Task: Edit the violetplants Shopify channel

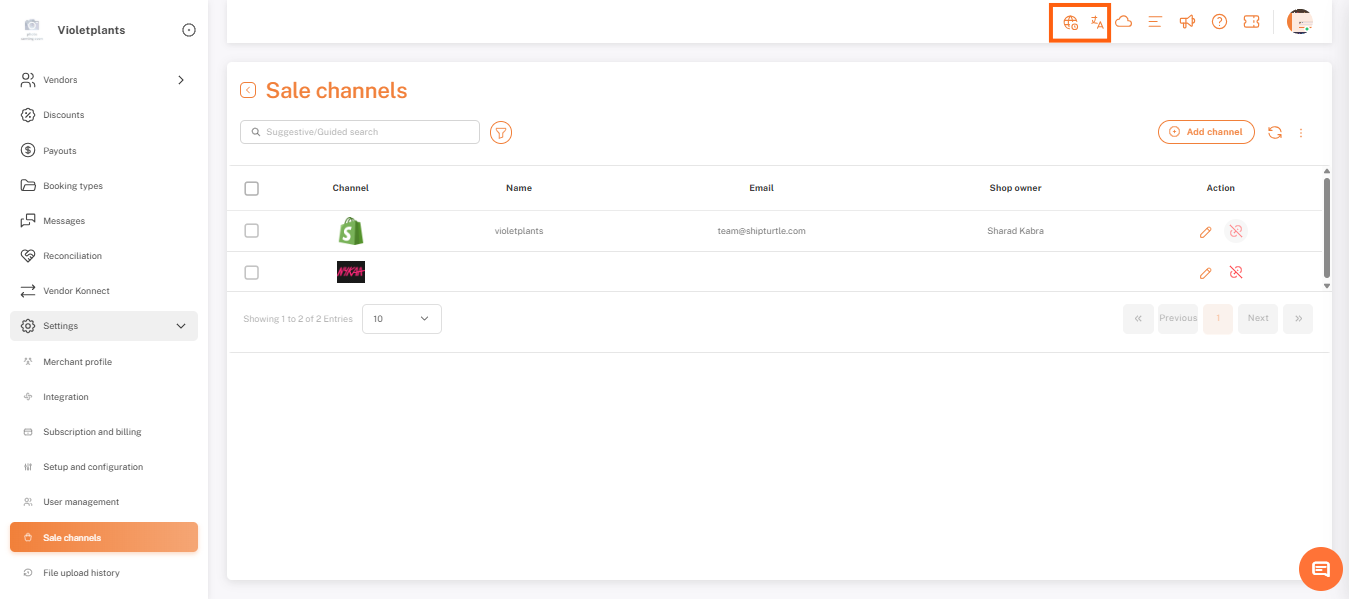Action: click(x=1205, y=232)
